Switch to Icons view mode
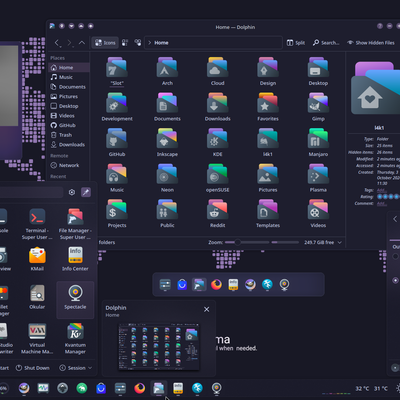 [105, 43]
